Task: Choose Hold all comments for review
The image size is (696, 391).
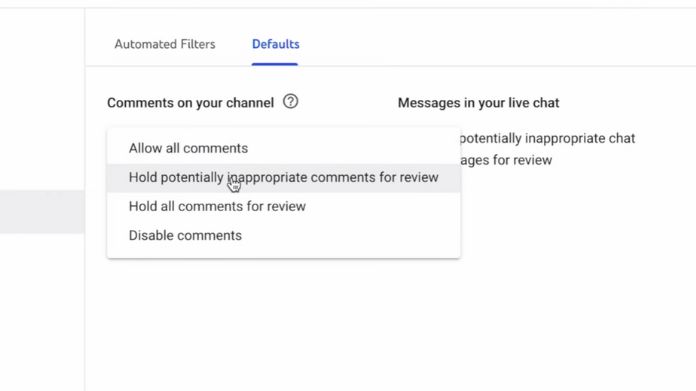Action: tap(284, 206)
